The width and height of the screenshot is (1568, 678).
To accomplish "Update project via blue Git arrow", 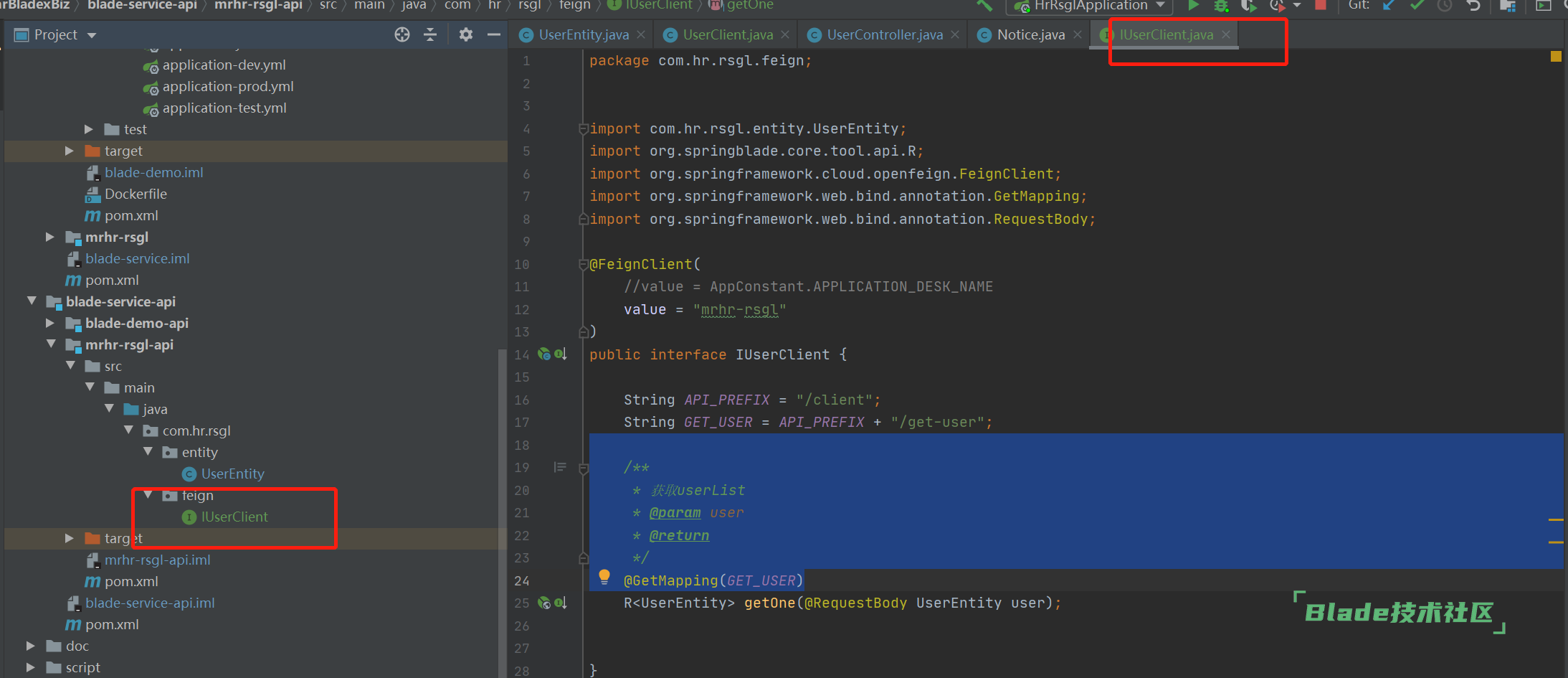I will pyautogui.click(x=1389, y=5).
